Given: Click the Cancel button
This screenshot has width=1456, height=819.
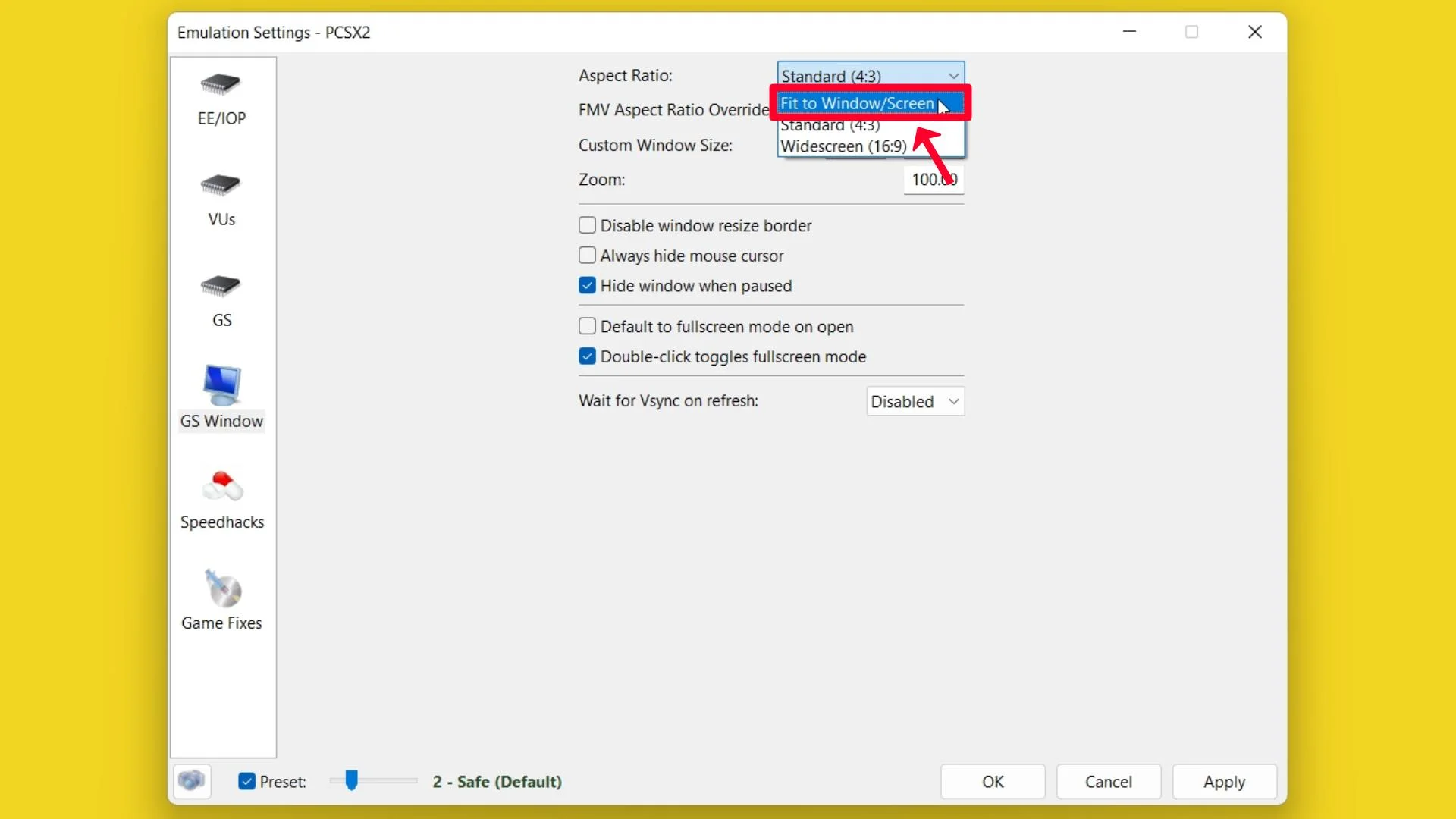Looking at the screenshot, I should [1108, 782].
